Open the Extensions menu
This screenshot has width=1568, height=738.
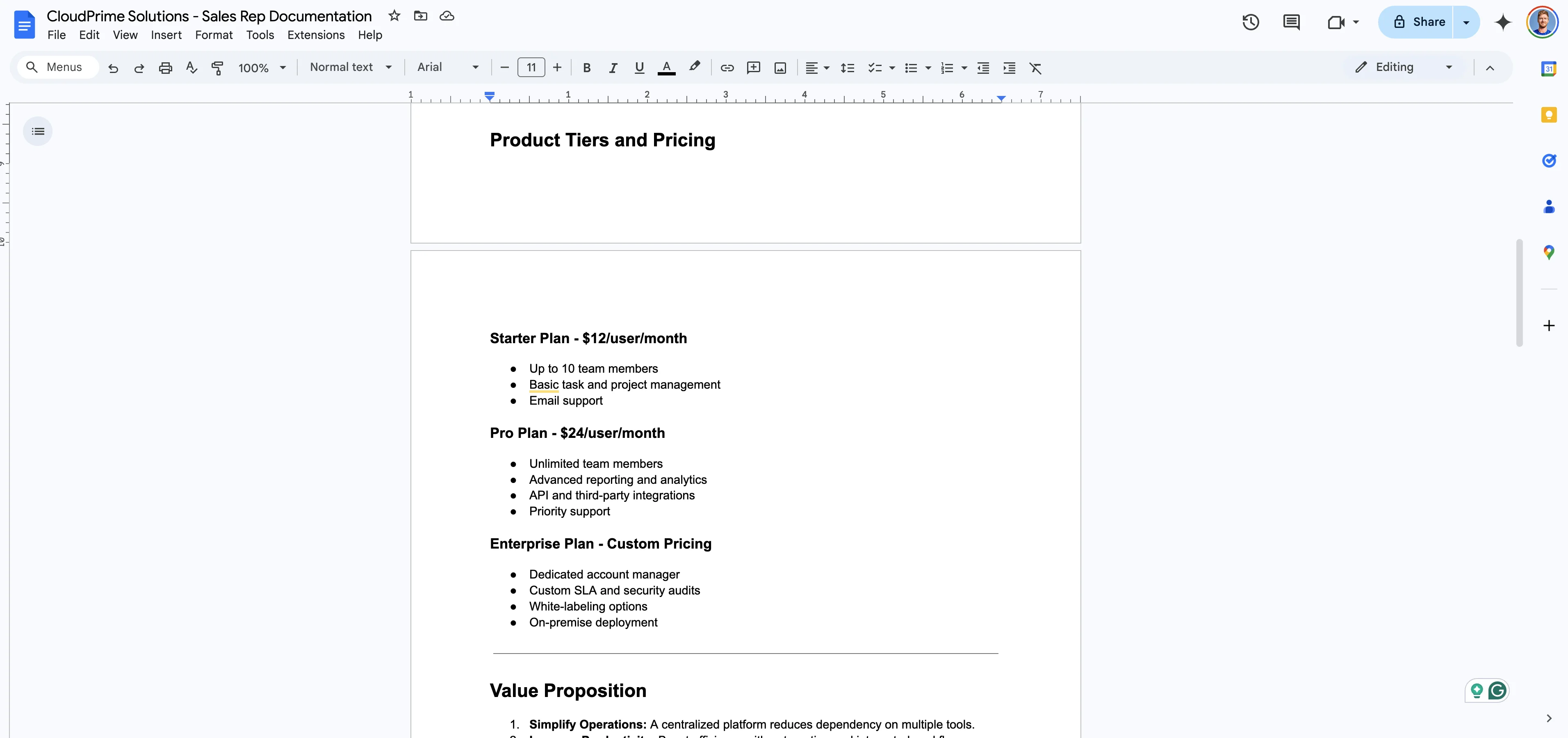click(315, 35)
